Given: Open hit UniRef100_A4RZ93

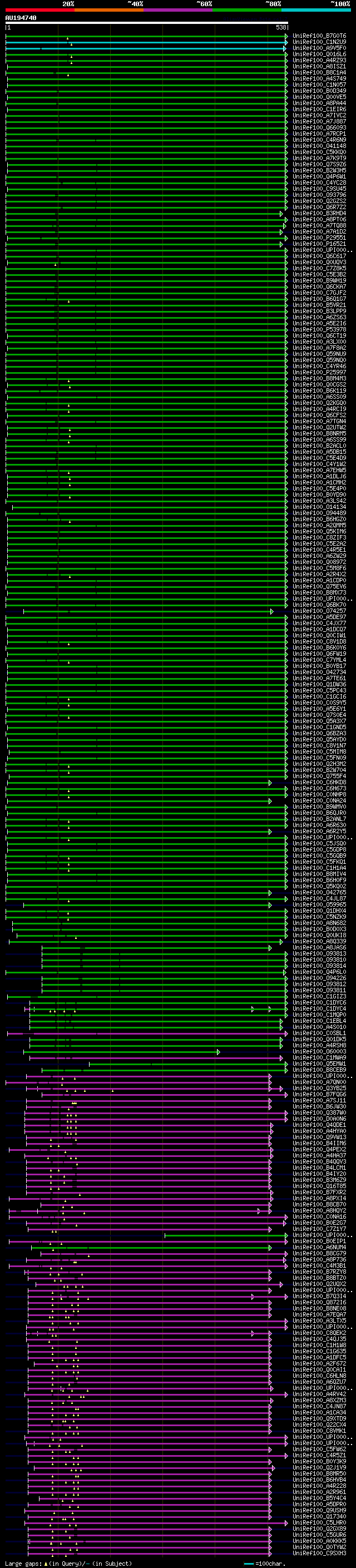Looking at the screenshot, I should pos(319,60).
